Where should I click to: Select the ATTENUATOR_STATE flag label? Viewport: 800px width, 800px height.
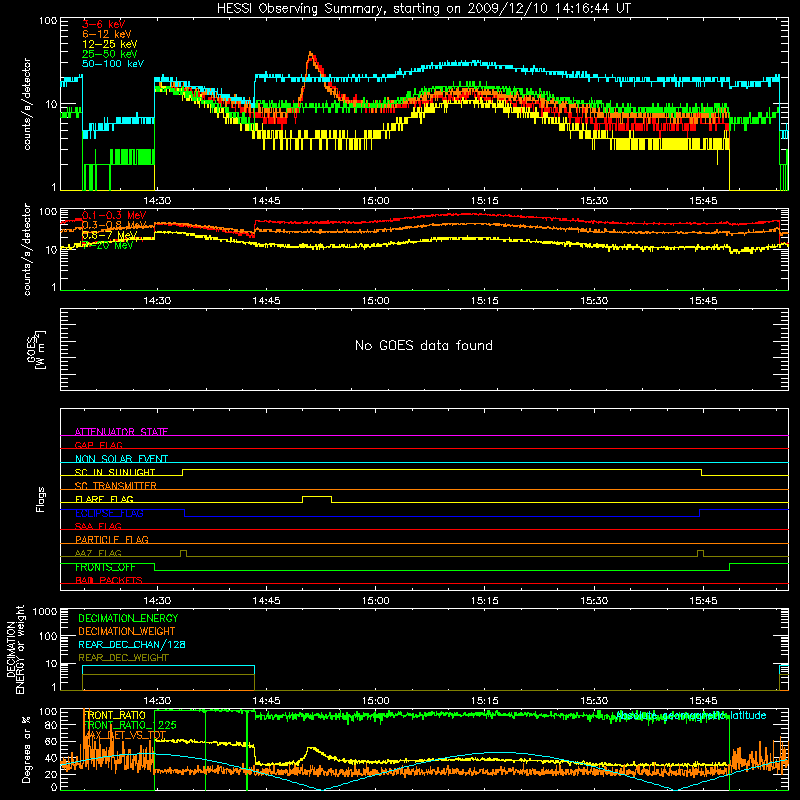[121, 432]
